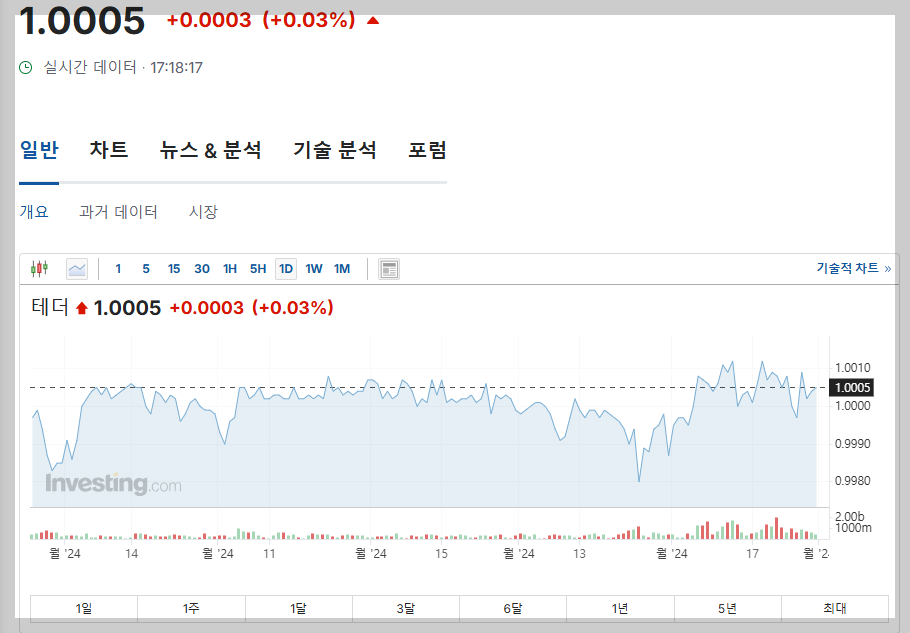Open the 일반 tab
910x633 pixels.
point(39,150)
